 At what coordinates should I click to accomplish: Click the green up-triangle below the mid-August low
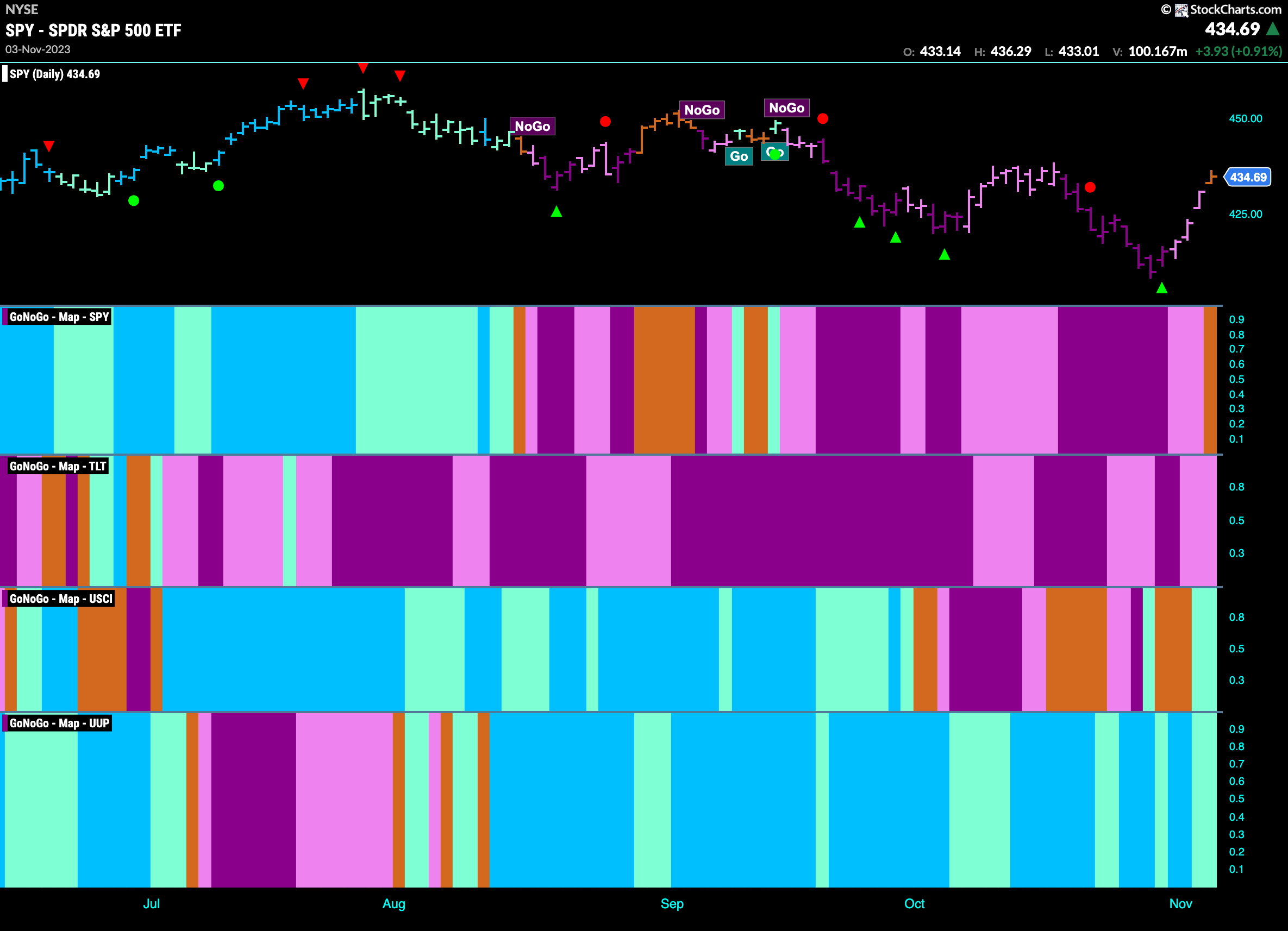pos(557,212)
